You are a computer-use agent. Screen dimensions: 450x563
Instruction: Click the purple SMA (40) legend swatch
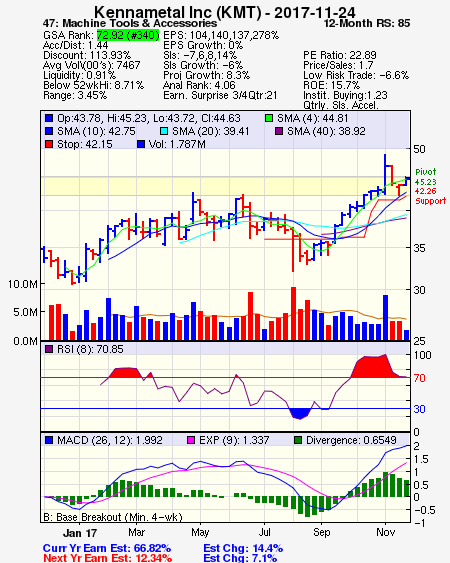[x=279, y=131]
